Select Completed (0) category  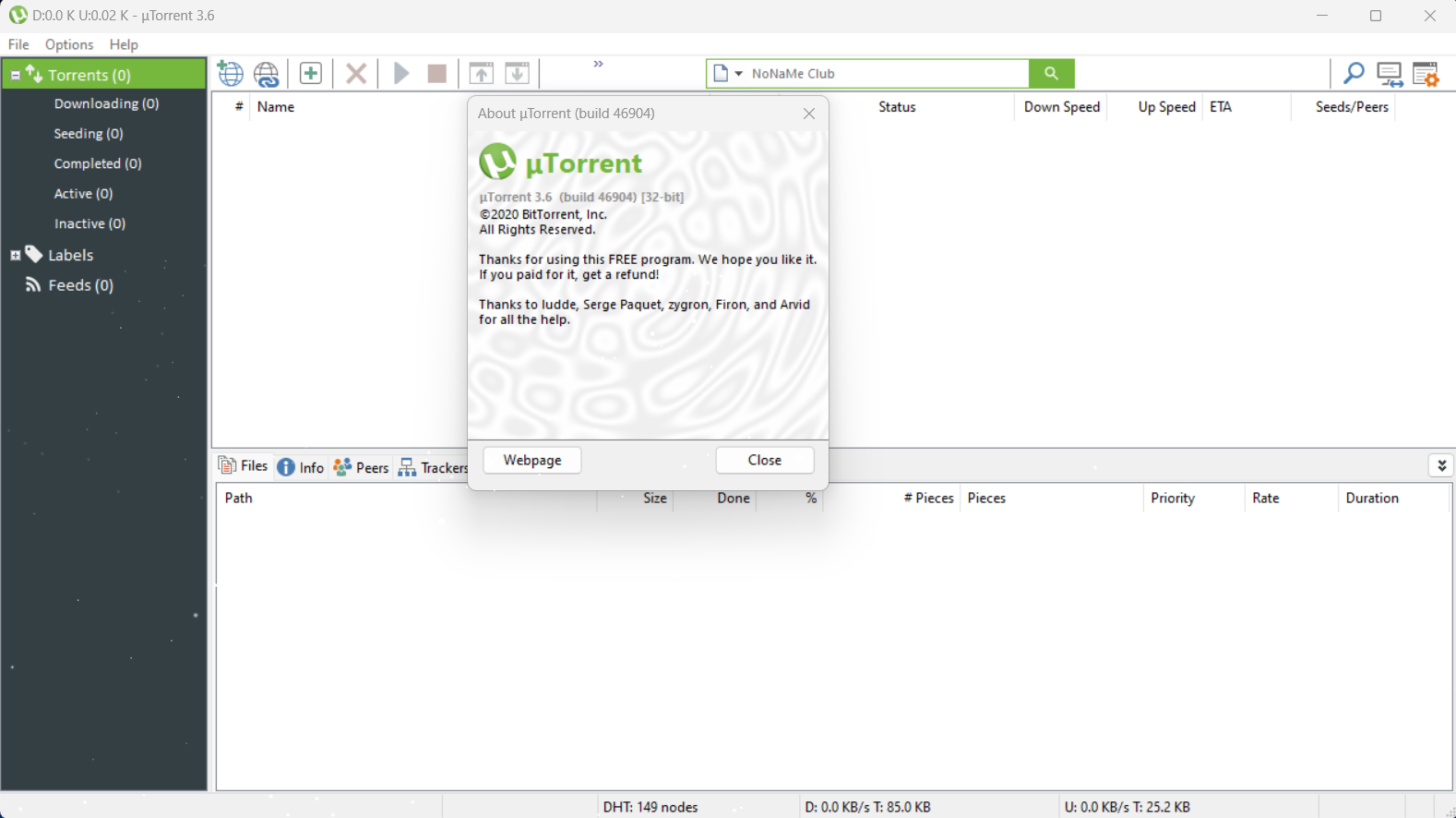click(98, 163)
